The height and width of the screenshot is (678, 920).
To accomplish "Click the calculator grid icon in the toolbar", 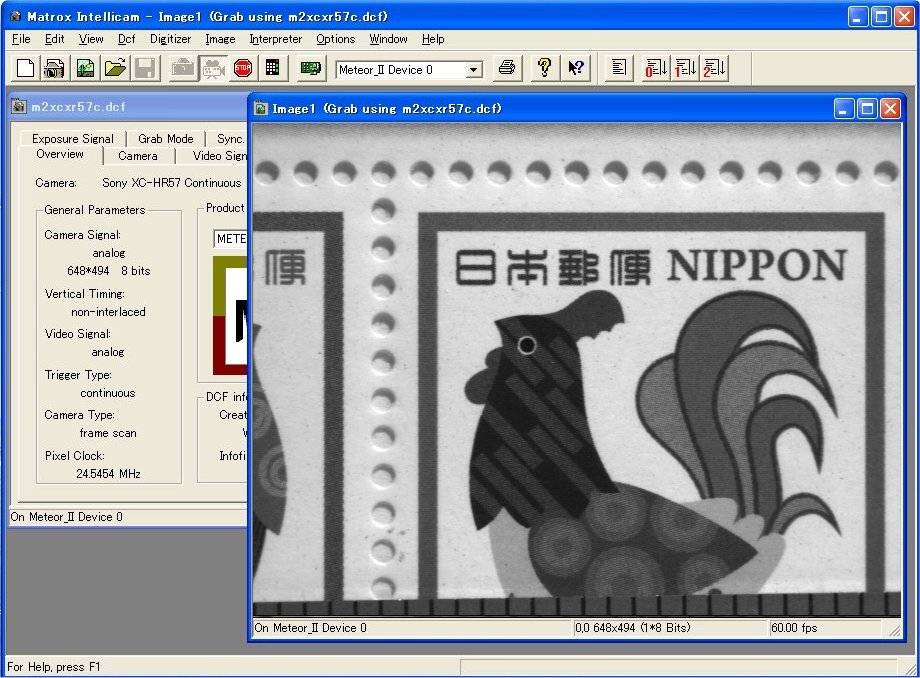I will tap(272, 68).
